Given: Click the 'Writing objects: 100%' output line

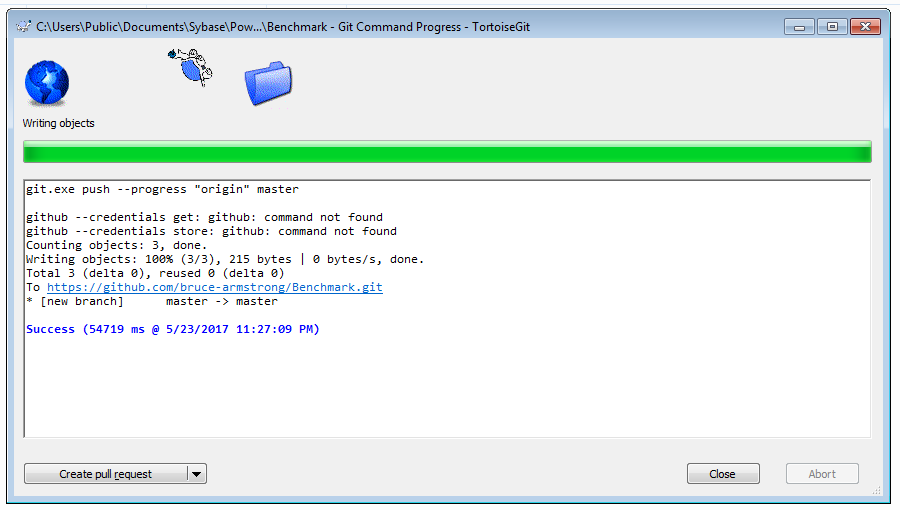Looking at the screenshot, I should tap(225, 259).
